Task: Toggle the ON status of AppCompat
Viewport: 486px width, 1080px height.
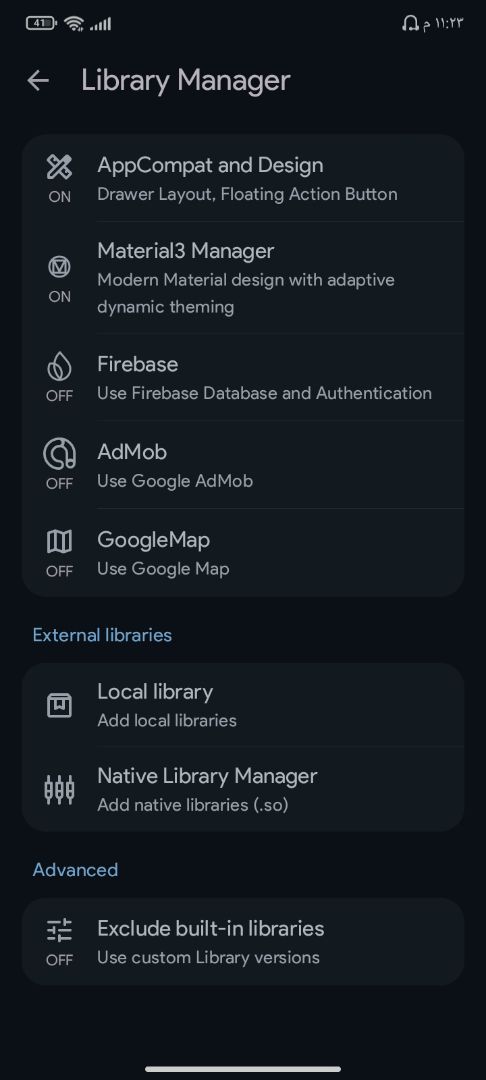Action: [59, 196]
